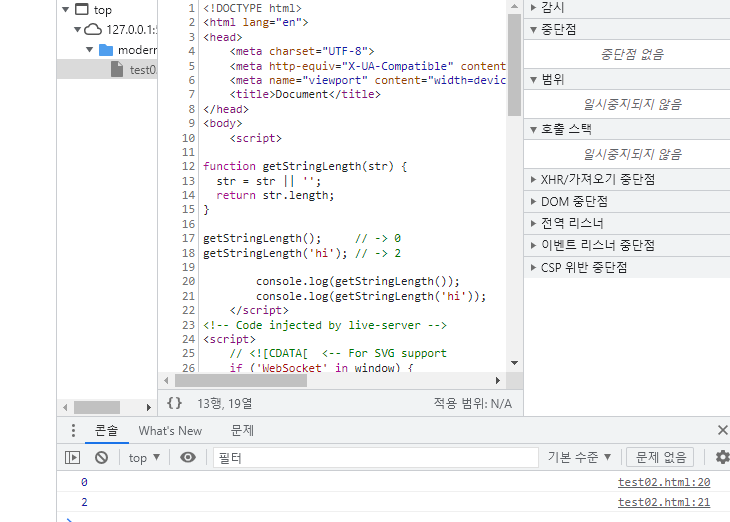Collapse the top frame tree node
The width and height of the screenshot is (730, 522).
(x=66, y=9)
